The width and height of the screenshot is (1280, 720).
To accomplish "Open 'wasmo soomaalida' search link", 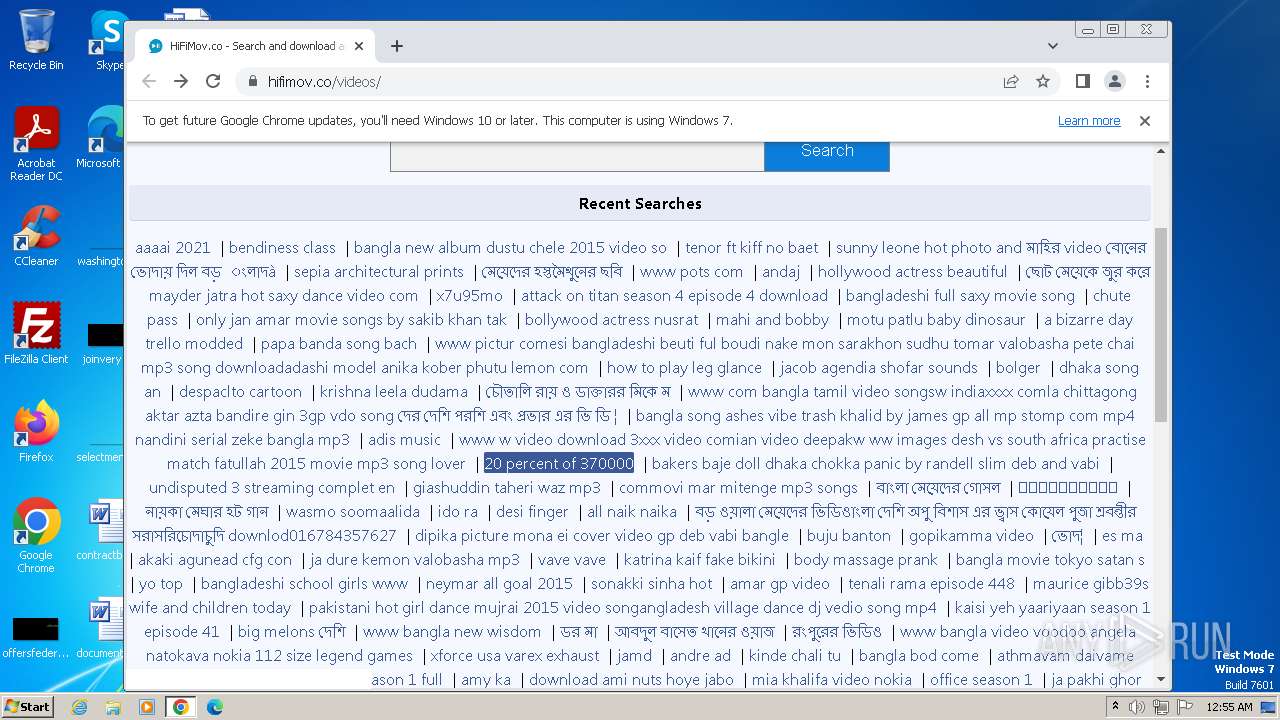I will tap(353, 512).
